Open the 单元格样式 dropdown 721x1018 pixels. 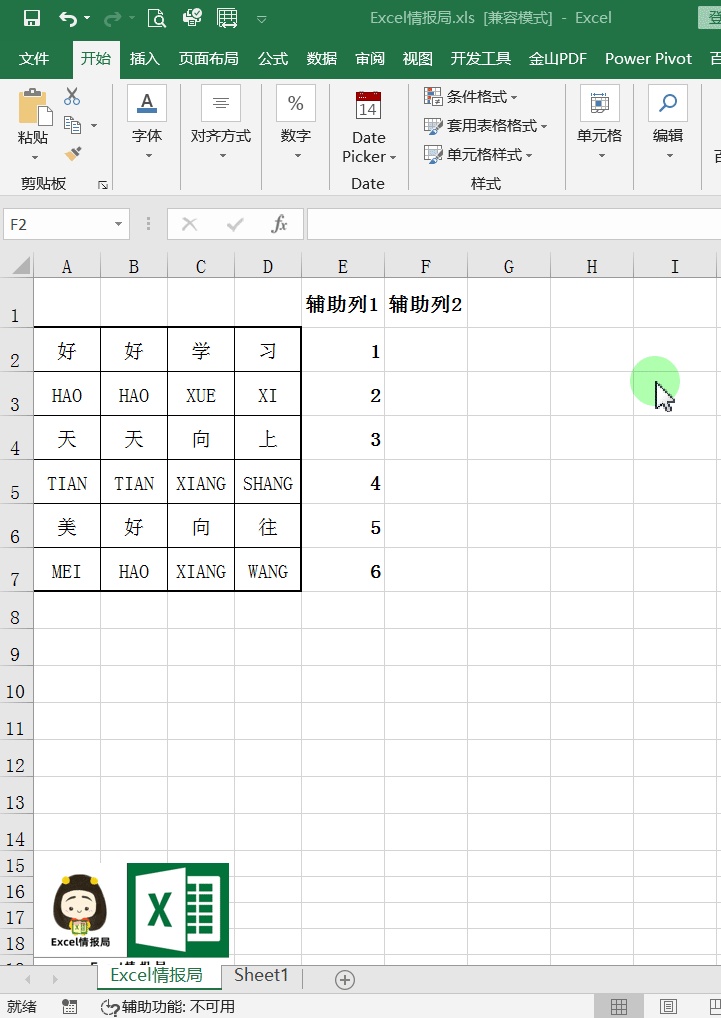(x=478, y=155)
